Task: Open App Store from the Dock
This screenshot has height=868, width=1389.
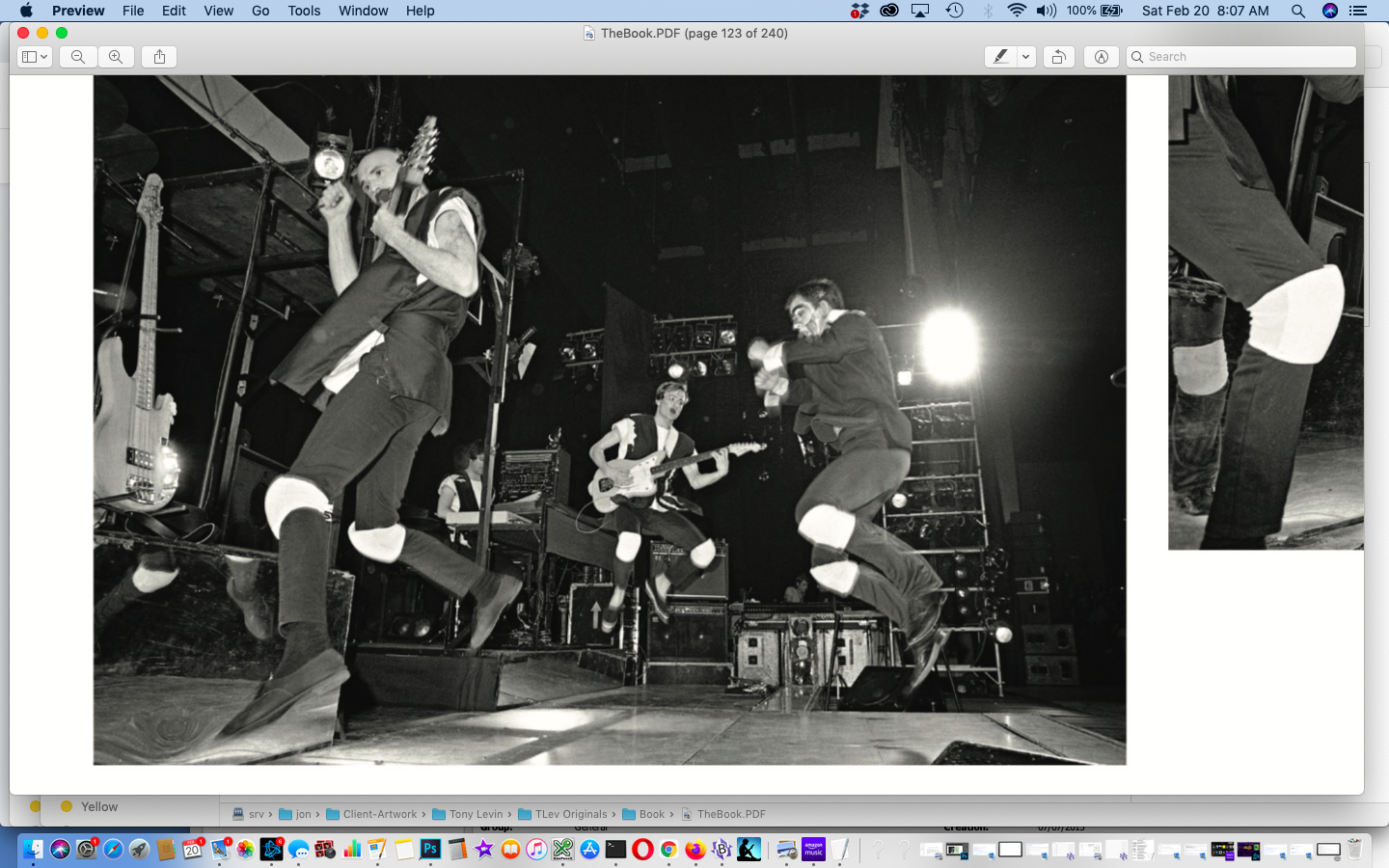Action: tap(589, 849)
